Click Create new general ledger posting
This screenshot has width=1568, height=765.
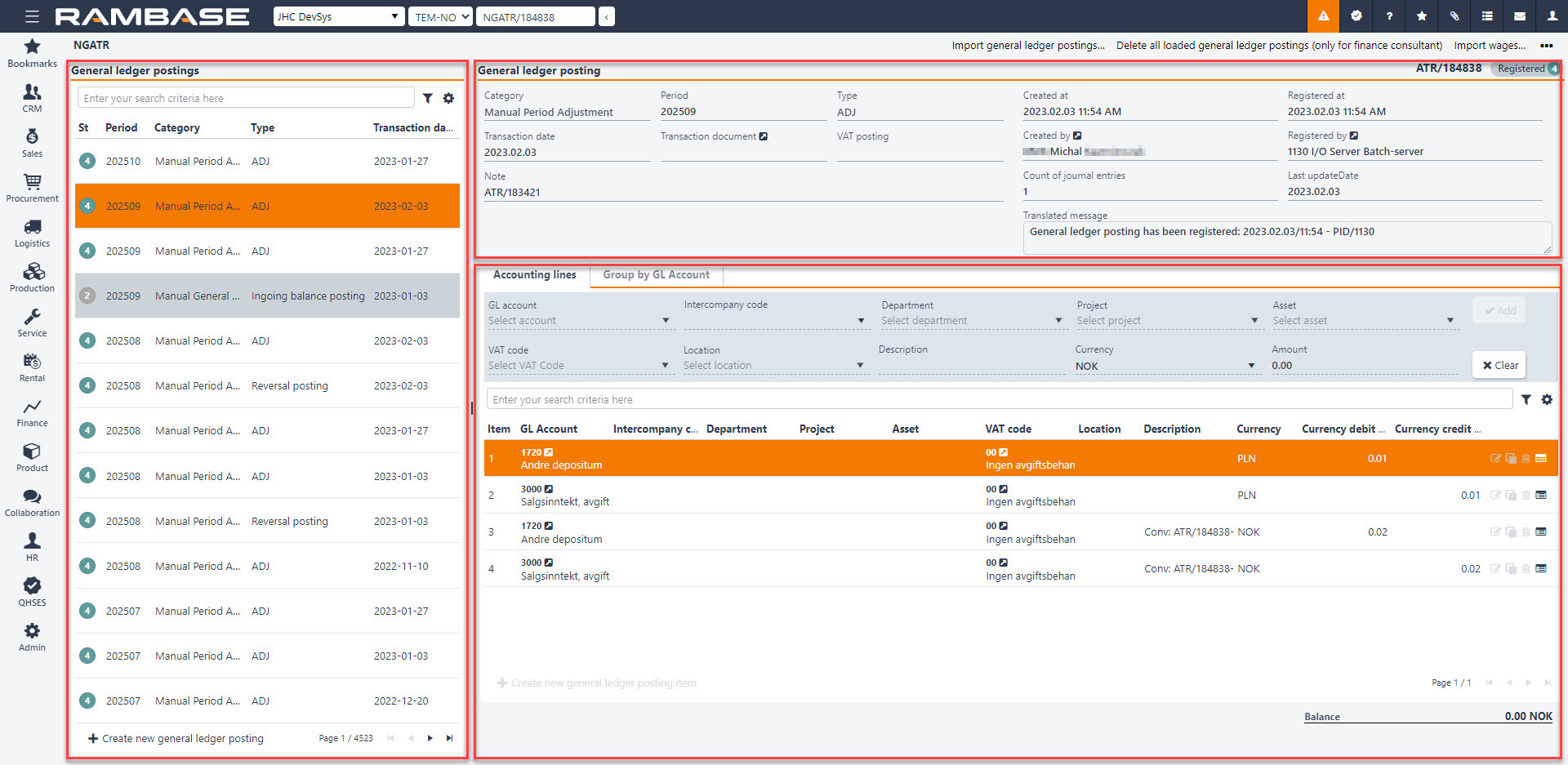176,738
